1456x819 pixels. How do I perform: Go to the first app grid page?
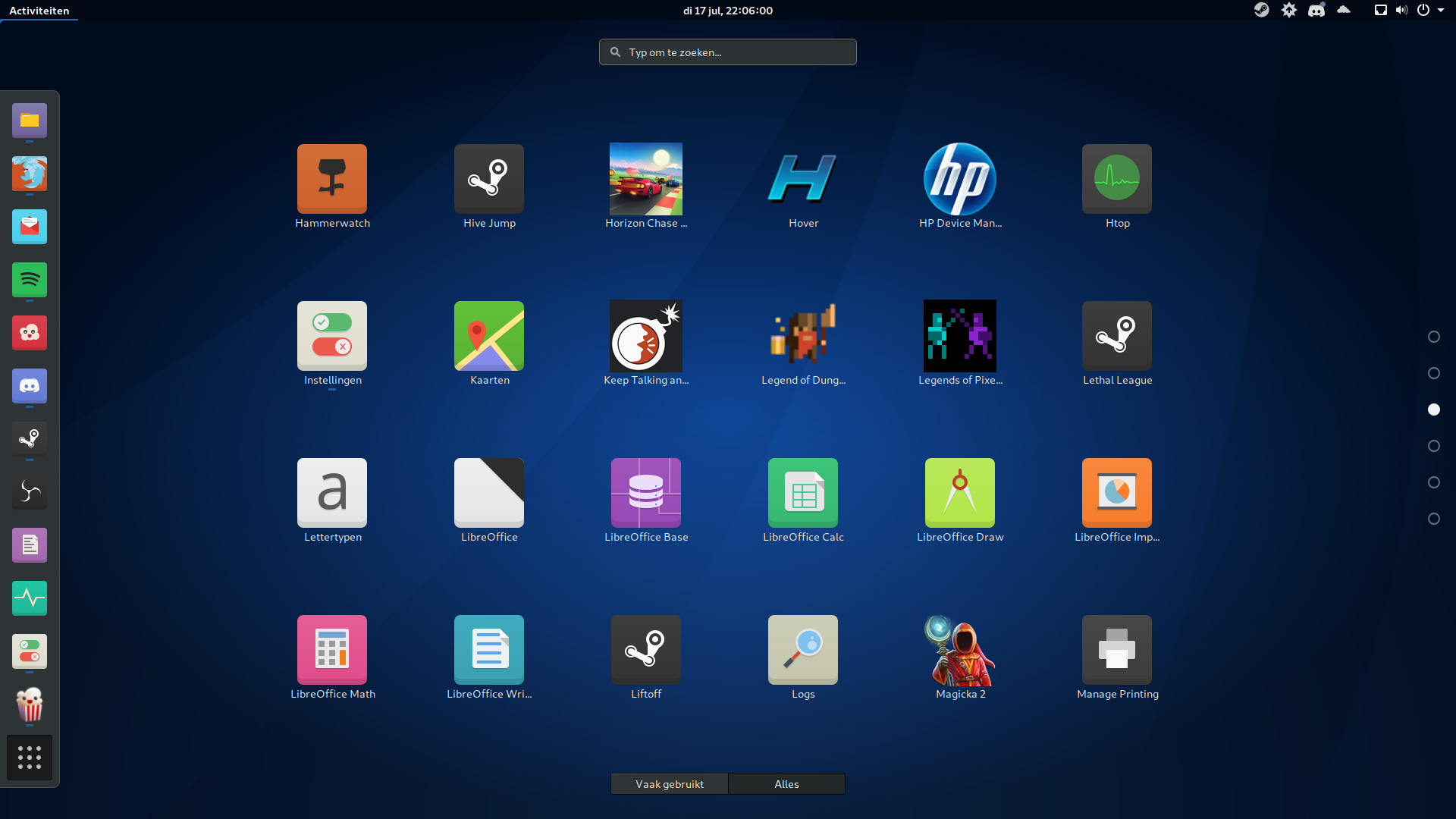pyautogui.click(x=1434, y=337)
